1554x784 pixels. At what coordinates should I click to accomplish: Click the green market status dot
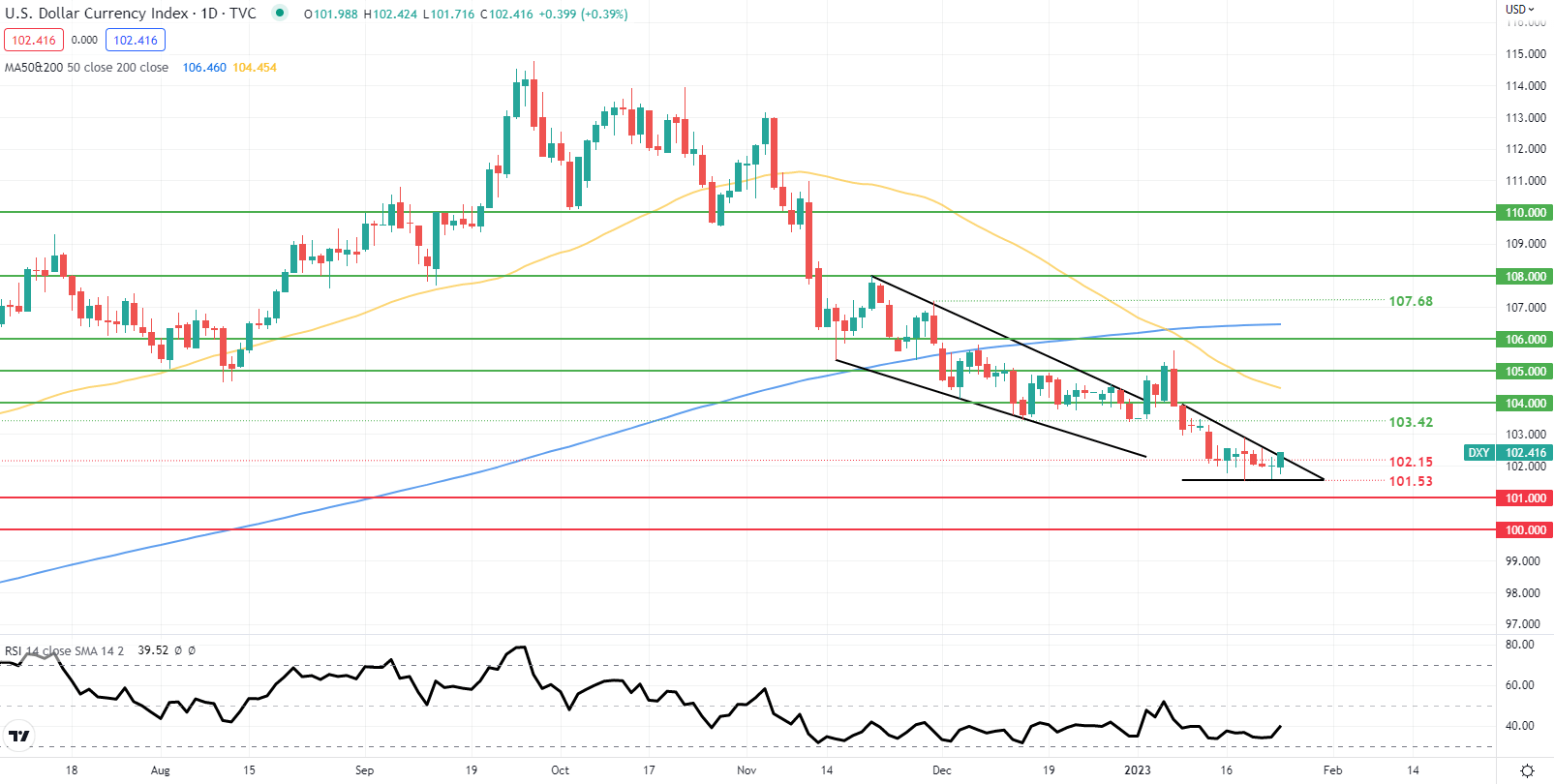280,14
